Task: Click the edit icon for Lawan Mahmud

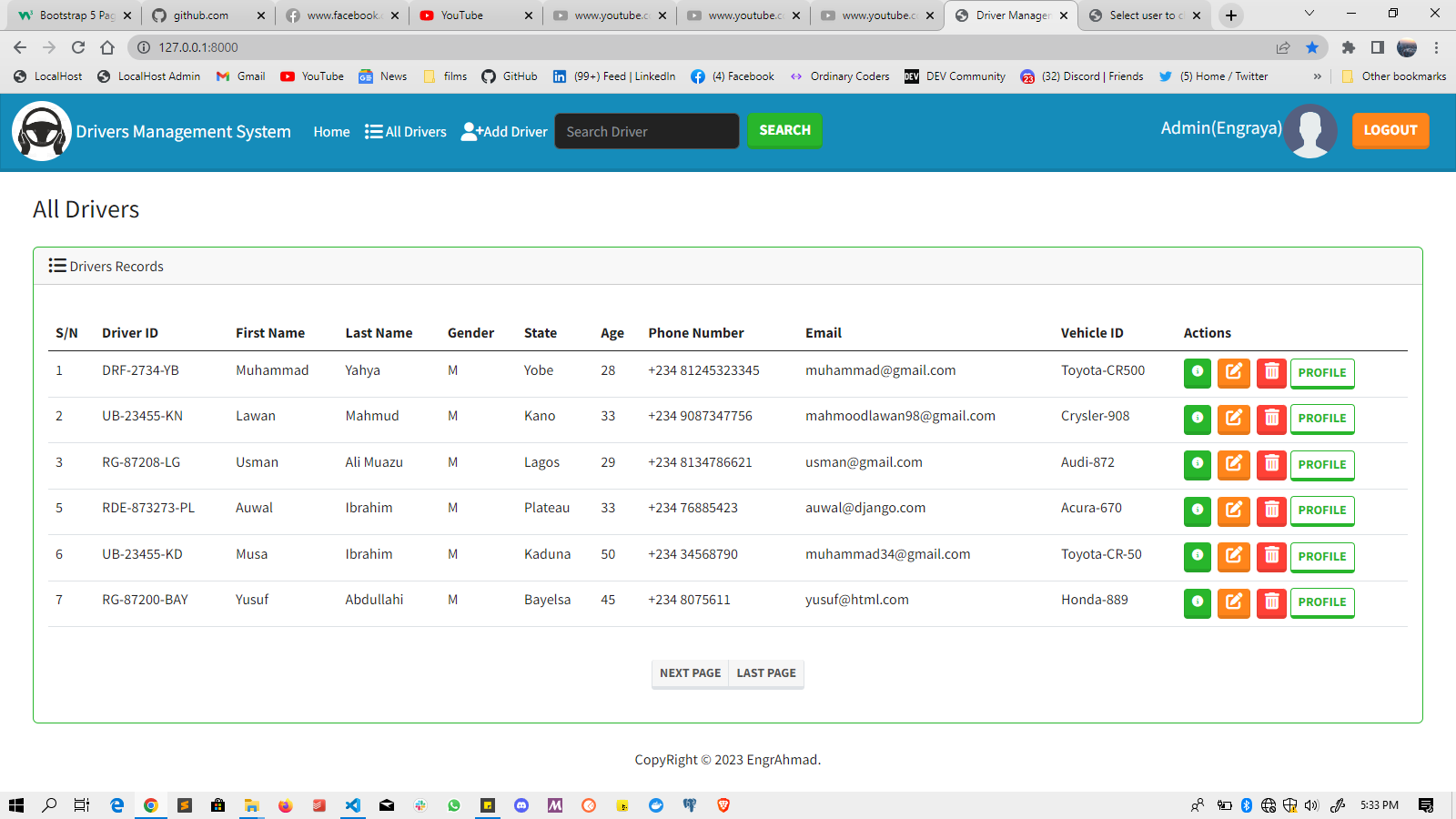Action: point(1234,420)
